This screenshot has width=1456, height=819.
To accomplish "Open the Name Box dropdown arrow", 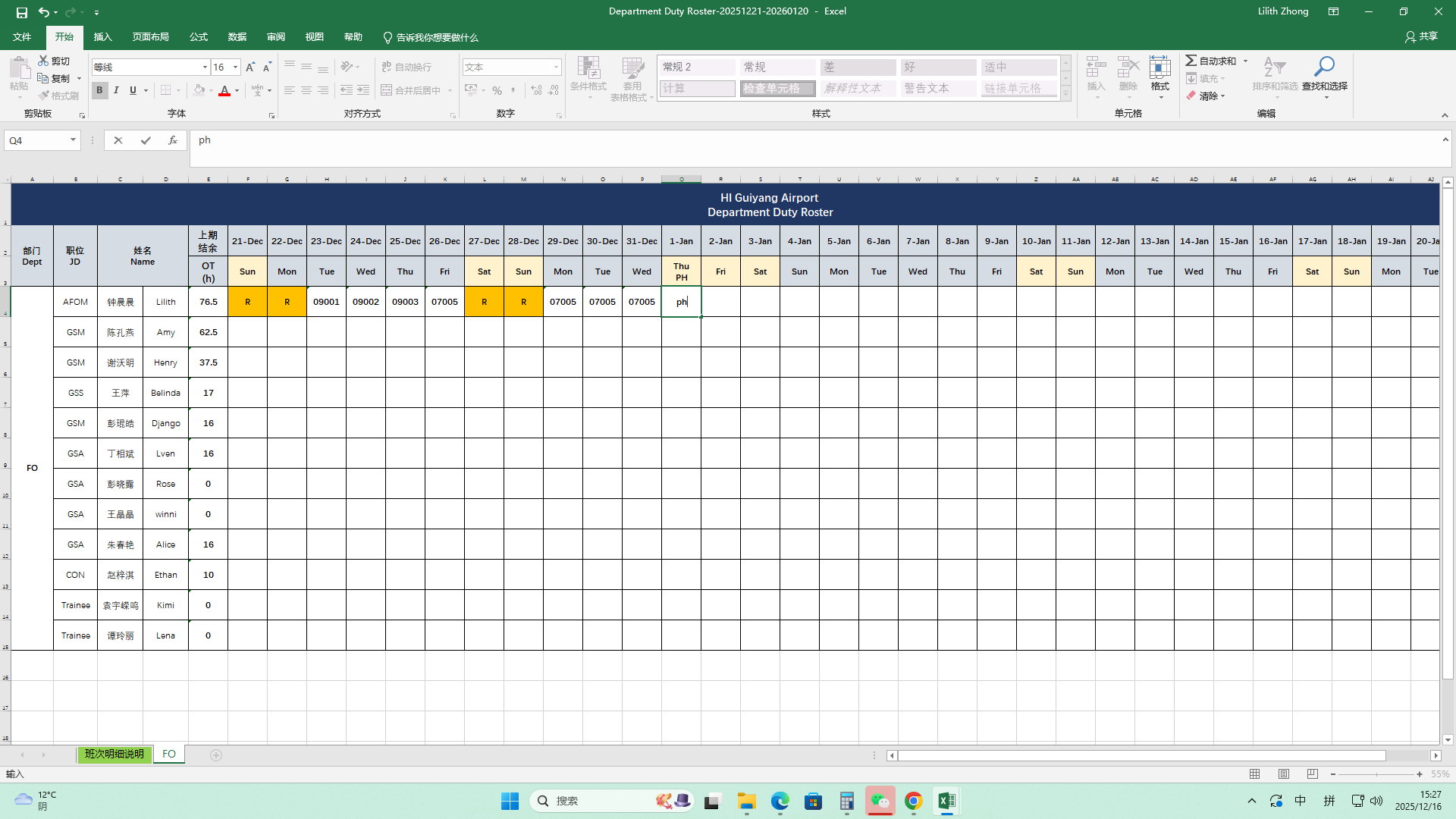I will [x=73, y=140].
